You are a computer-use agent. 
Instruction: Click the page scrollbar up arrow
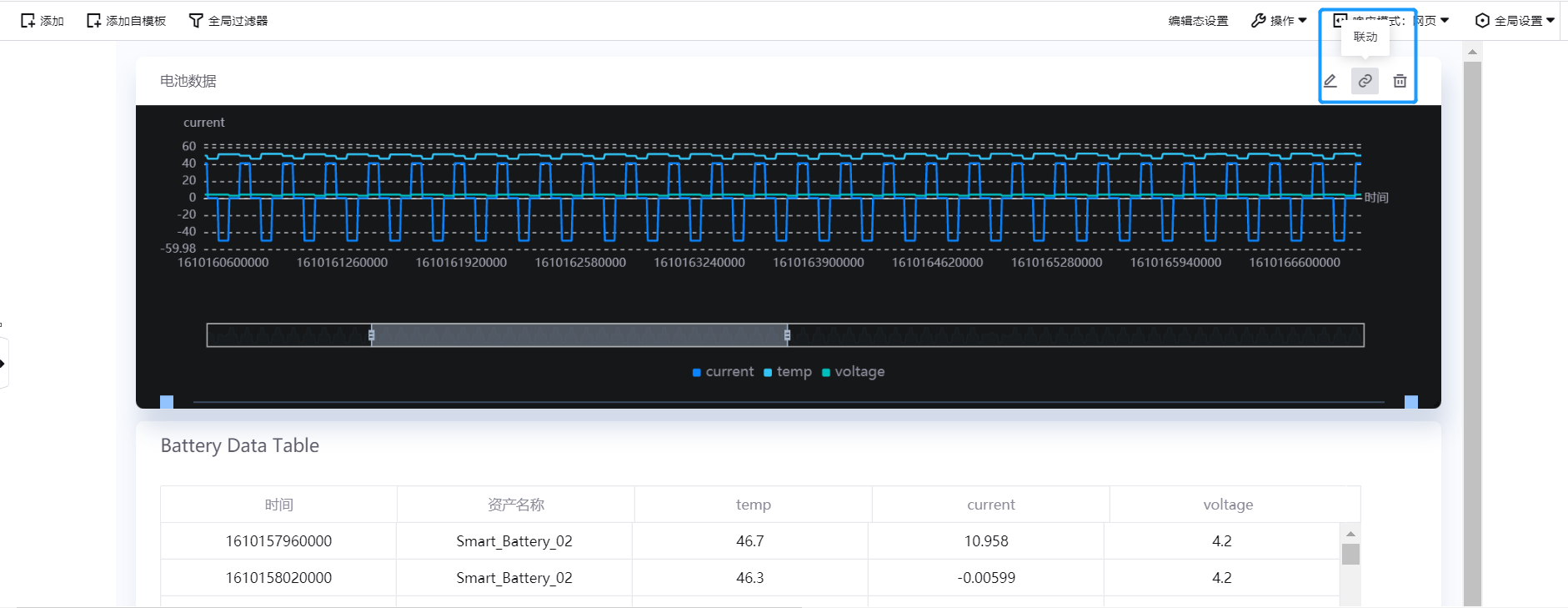[1472, 52]
